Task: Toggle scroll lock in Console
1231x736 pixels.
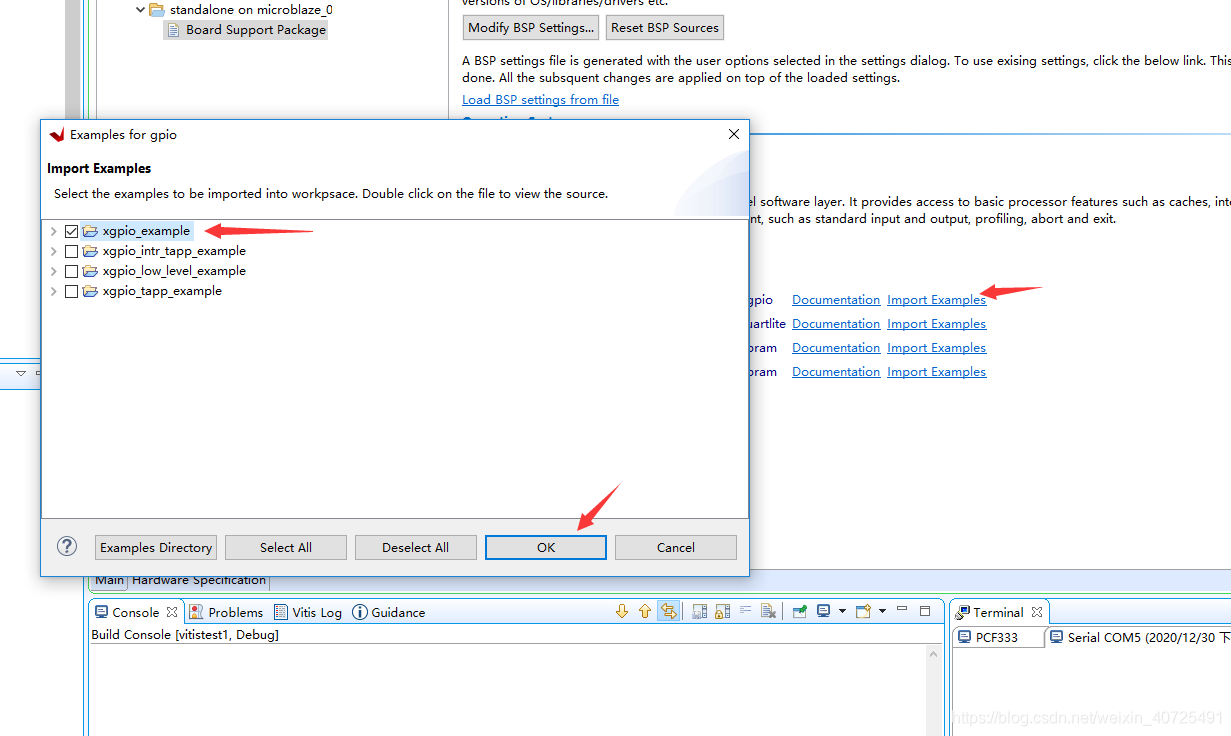Action: 722,611
